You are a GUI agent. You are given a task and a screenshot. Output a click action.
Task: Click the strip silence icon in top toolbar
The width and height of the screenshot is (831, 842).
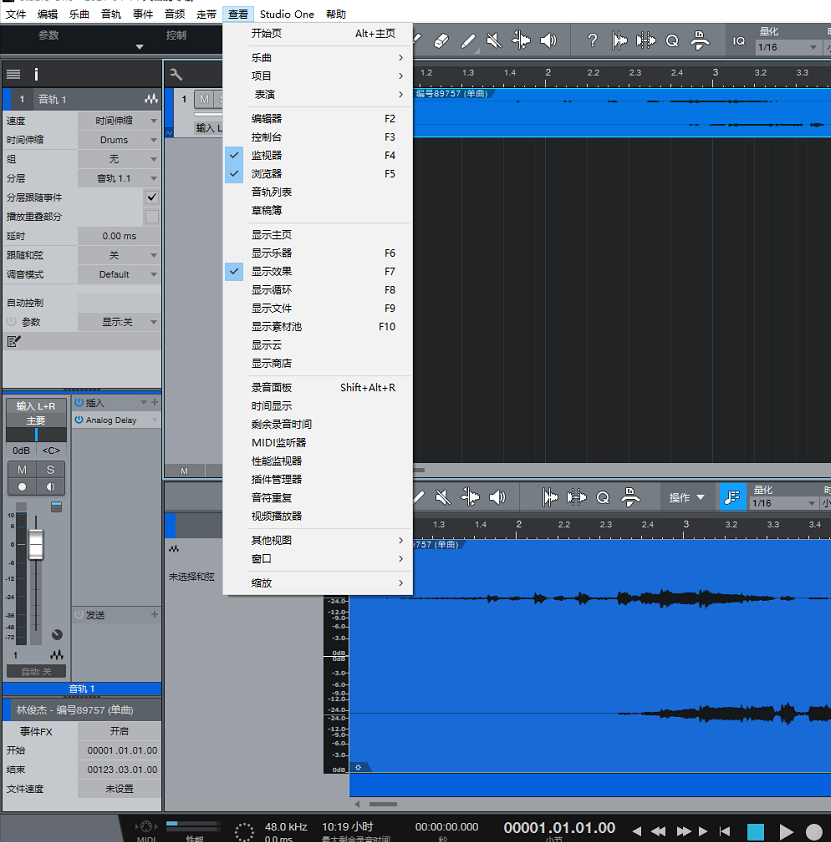(699, 41)
